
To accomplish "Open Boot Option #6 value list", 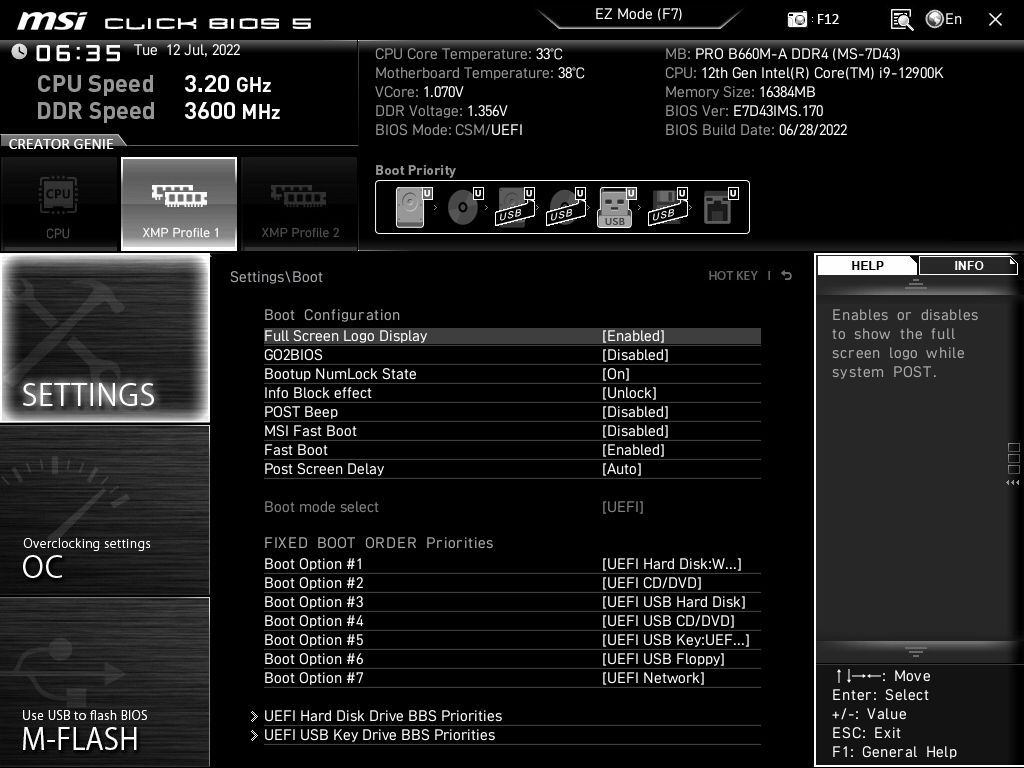I will tap(663, 658).
